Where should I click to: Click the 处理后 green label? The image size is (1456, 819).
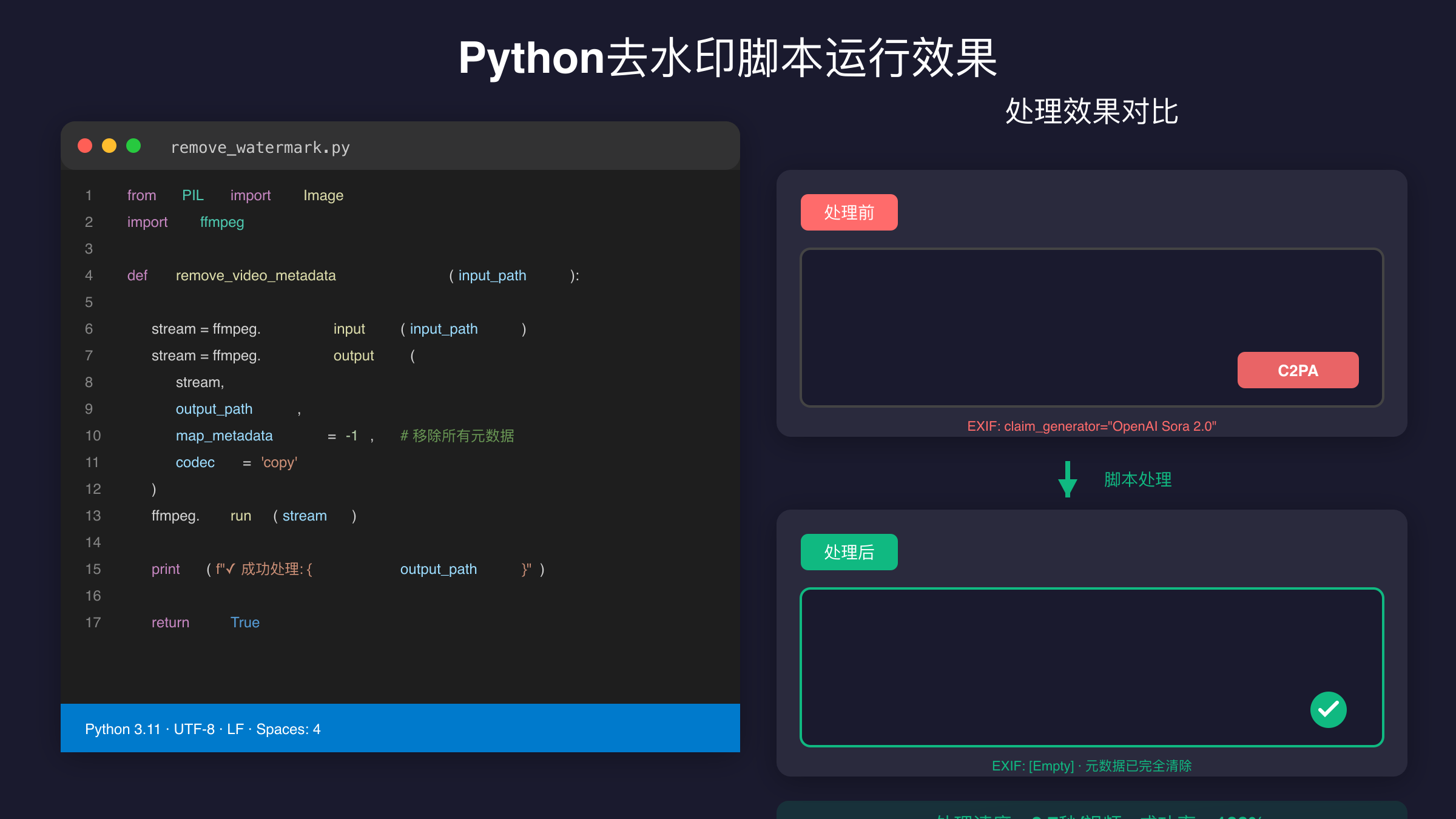(849, 552)
